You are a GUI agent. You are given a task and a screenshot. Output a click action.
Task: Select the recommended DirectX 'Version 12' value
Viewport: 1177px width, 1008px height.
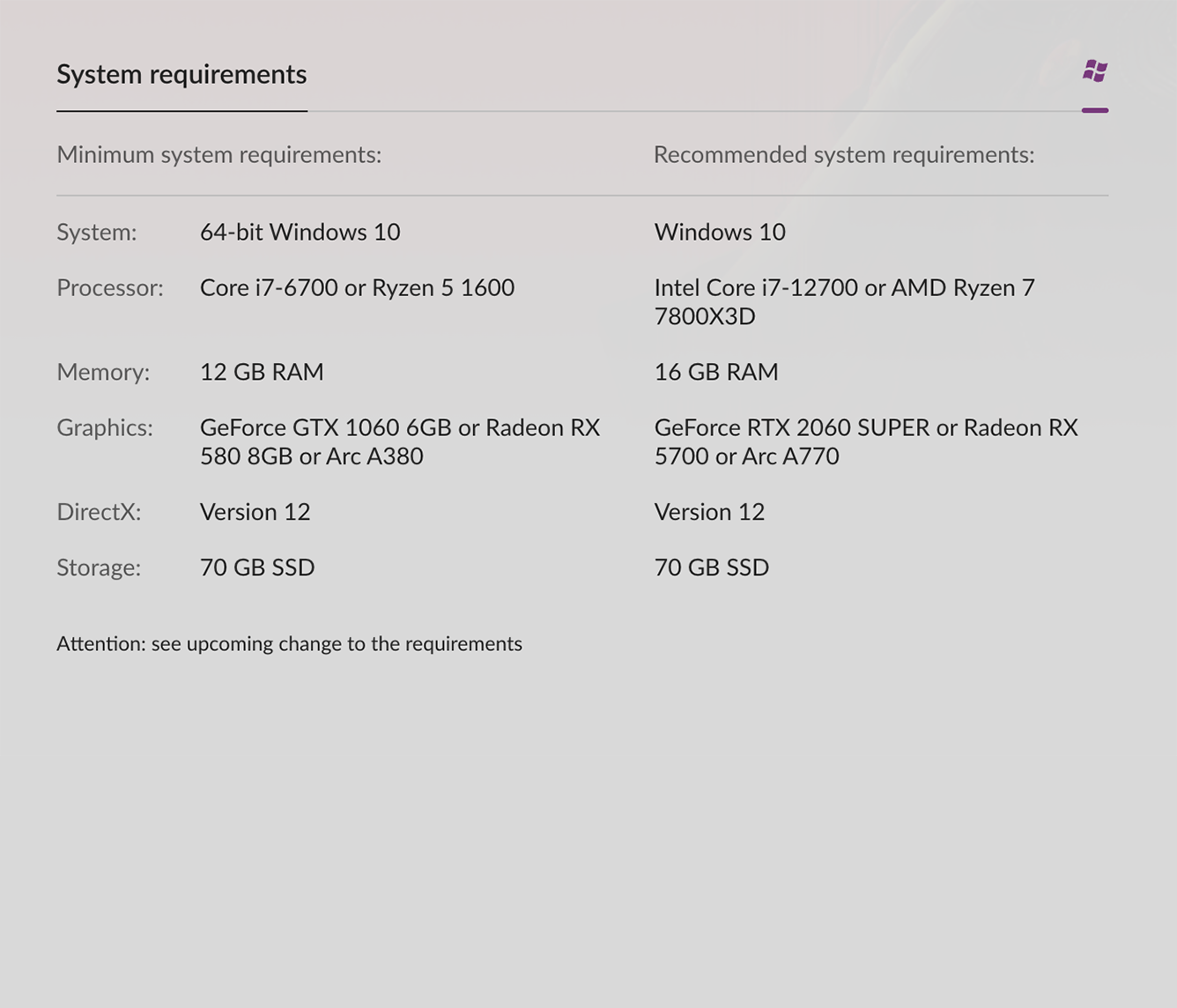tap(709, 512)
